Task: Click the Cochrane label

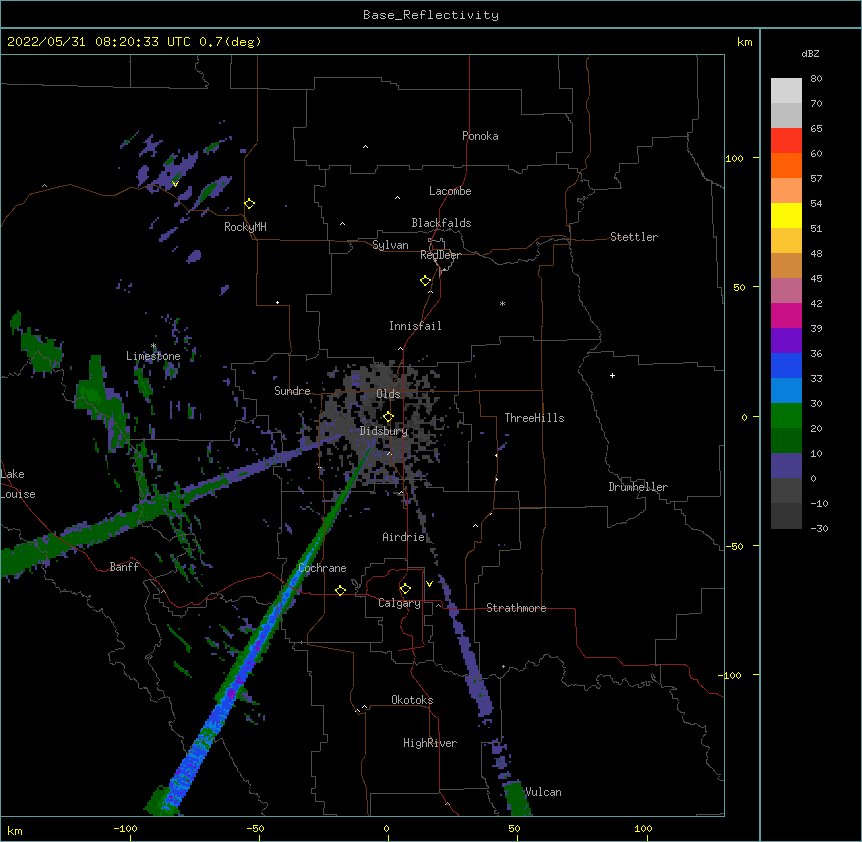Action: [323, 568]
